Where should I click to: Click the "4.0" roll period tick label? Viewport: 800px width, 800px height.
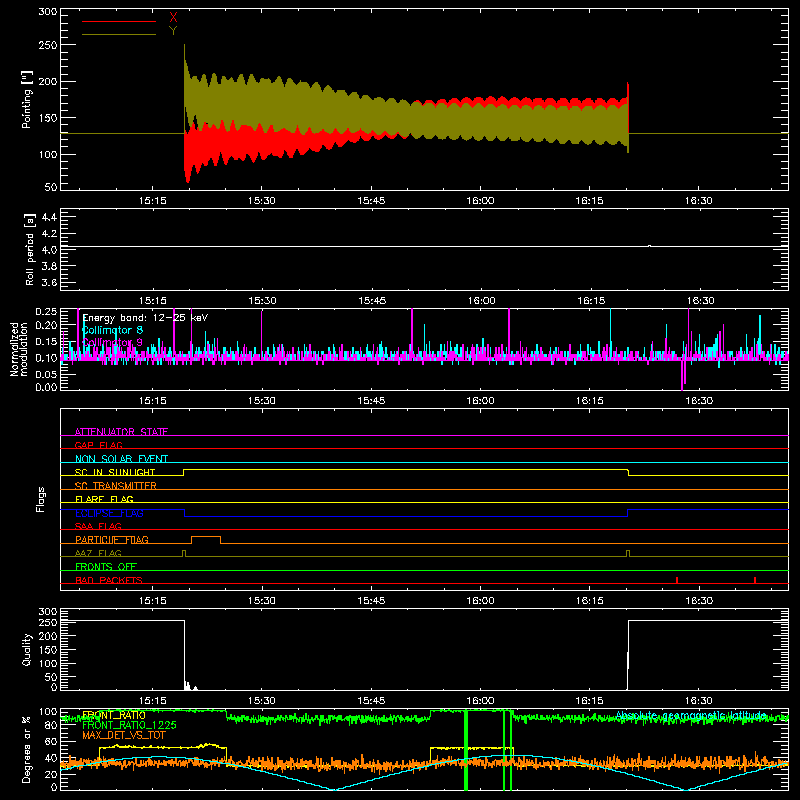tap(49, 250)
